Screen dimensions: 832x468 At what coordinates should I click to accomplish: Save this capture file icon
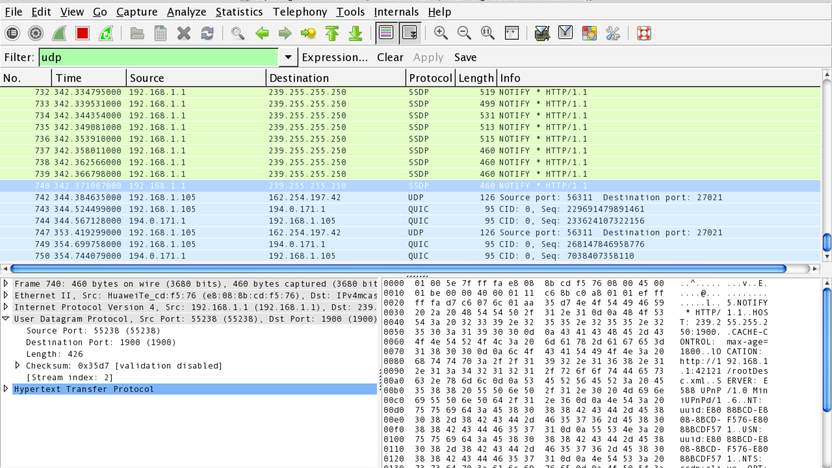click(160, 33)
